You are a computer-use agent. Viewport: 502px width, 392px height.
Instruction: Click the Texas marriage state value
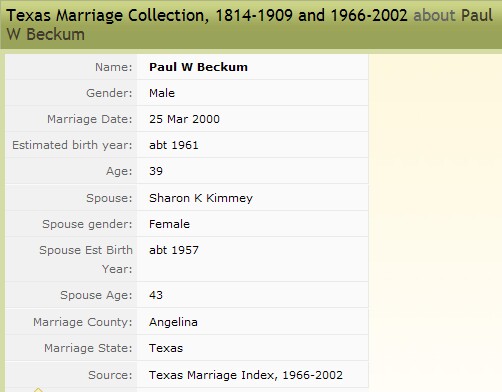click(x=166, y=348)
